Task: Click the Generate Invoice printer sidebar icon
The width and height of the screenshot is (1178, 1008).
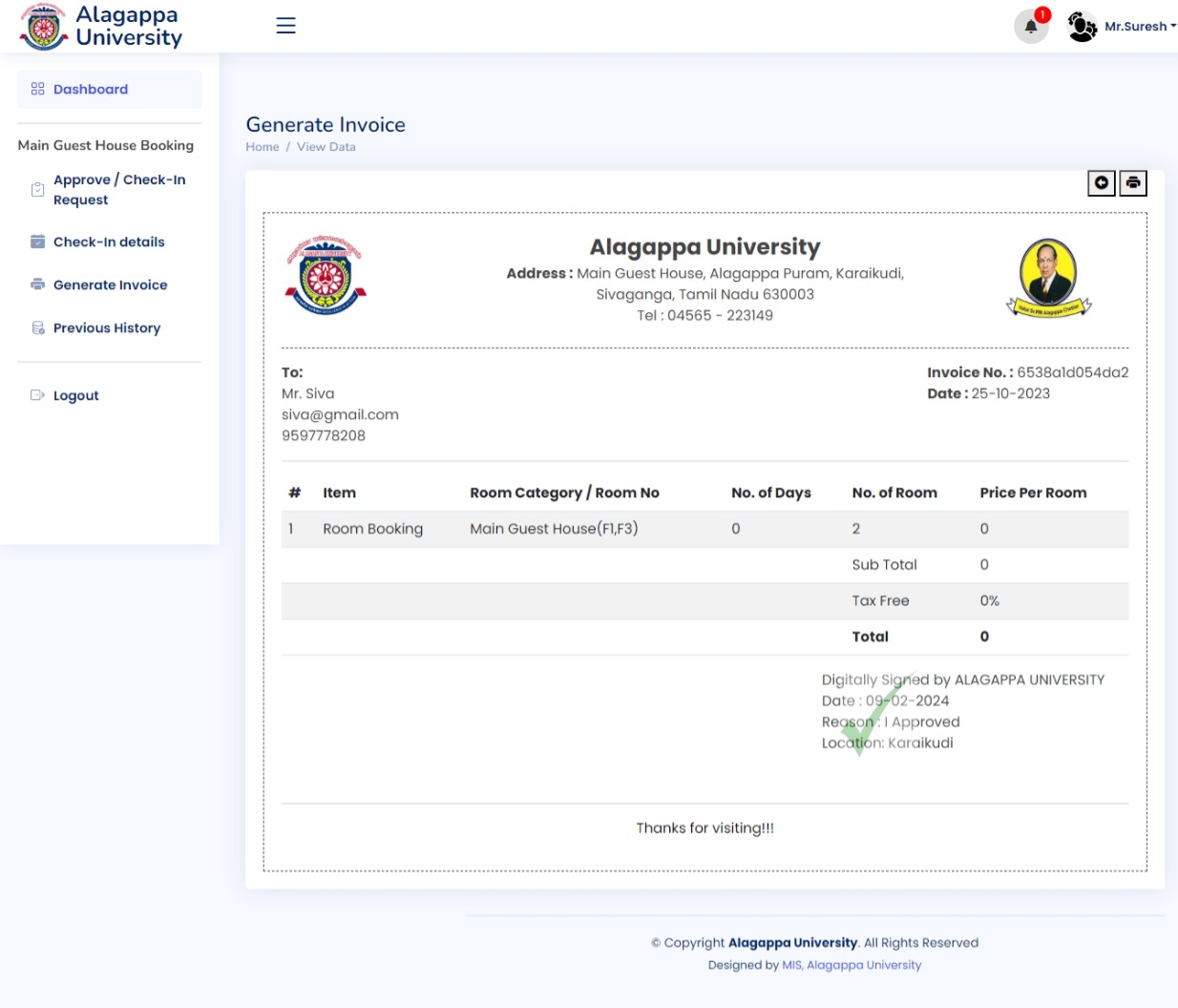Action: tap(38, 284)
